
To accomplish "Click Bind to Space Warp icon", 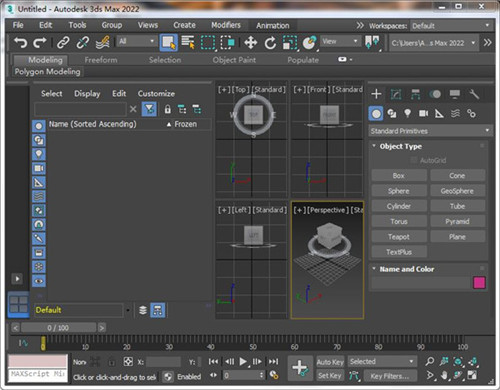I will coord(103,43).
